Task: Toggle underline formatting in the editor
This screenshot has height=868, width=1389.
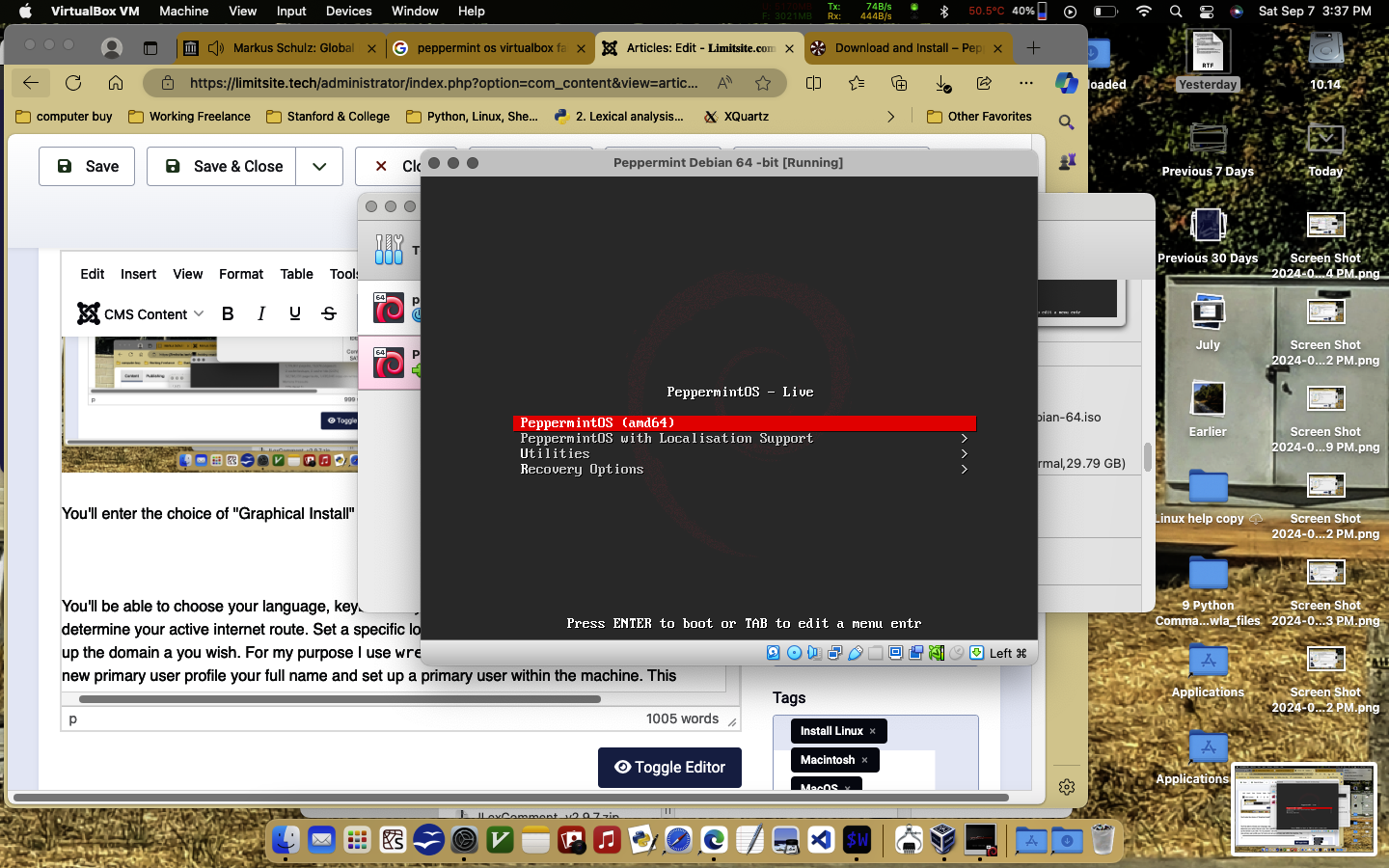Action: (x=295, y=313)
